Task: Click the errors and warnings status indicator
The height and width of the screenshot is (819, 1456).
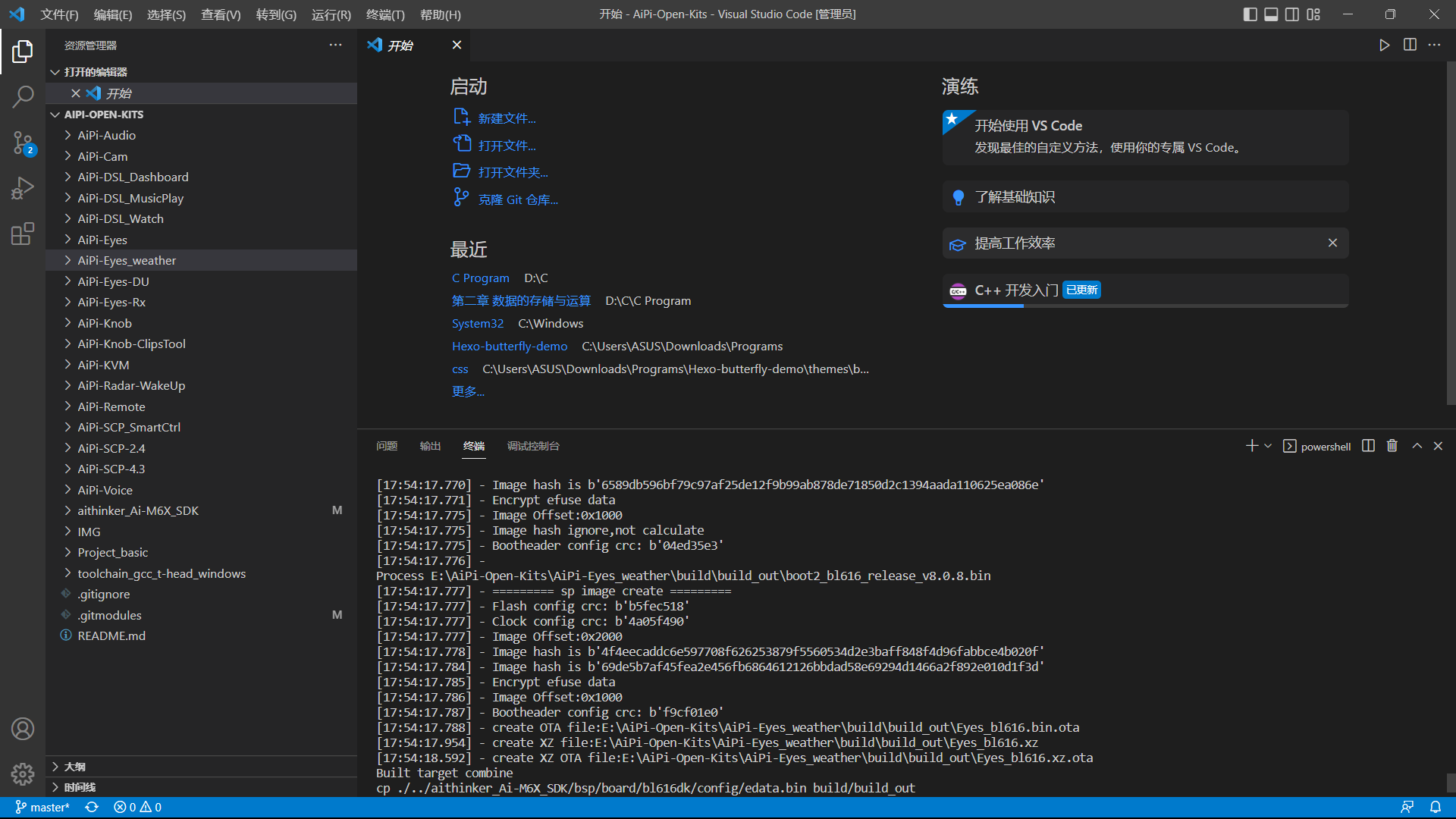Action: coord(137,808)
